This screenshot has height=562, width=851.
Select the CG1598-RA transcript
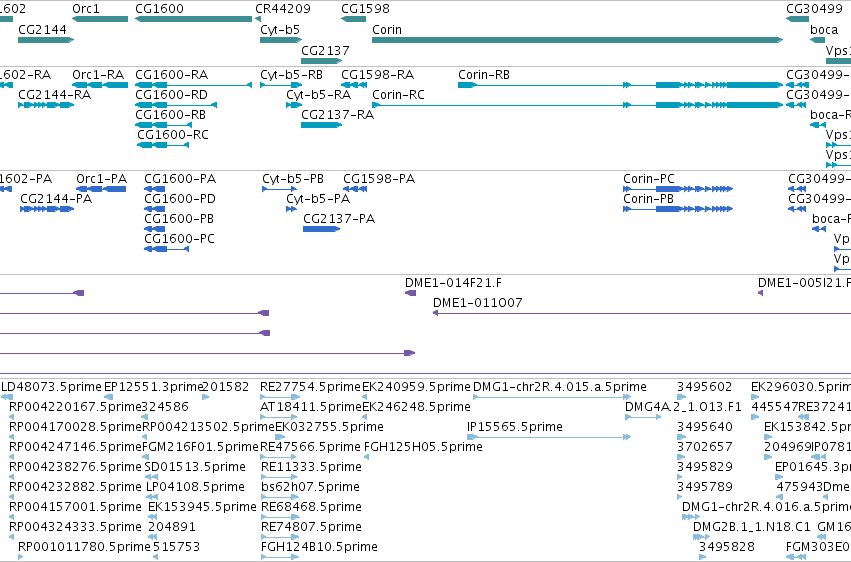pos(354,85)
